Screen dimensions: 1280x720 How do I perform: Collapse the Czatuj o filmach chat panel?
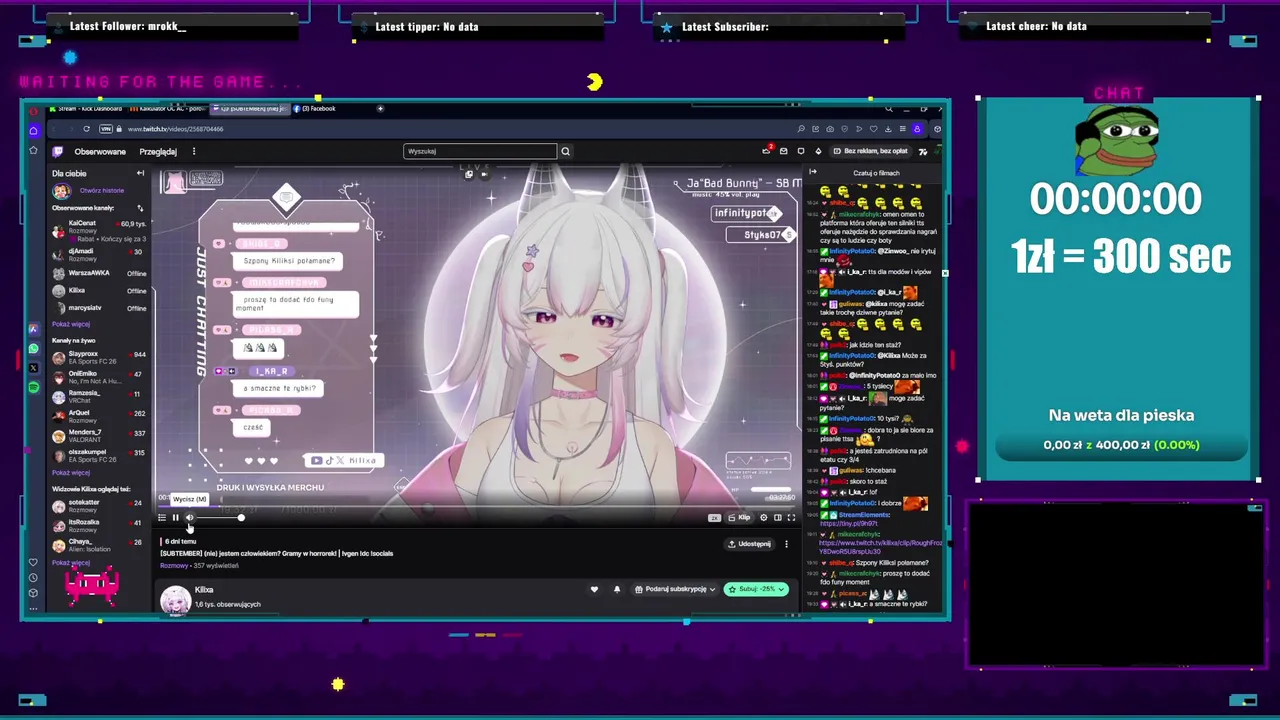coord(813,172)
